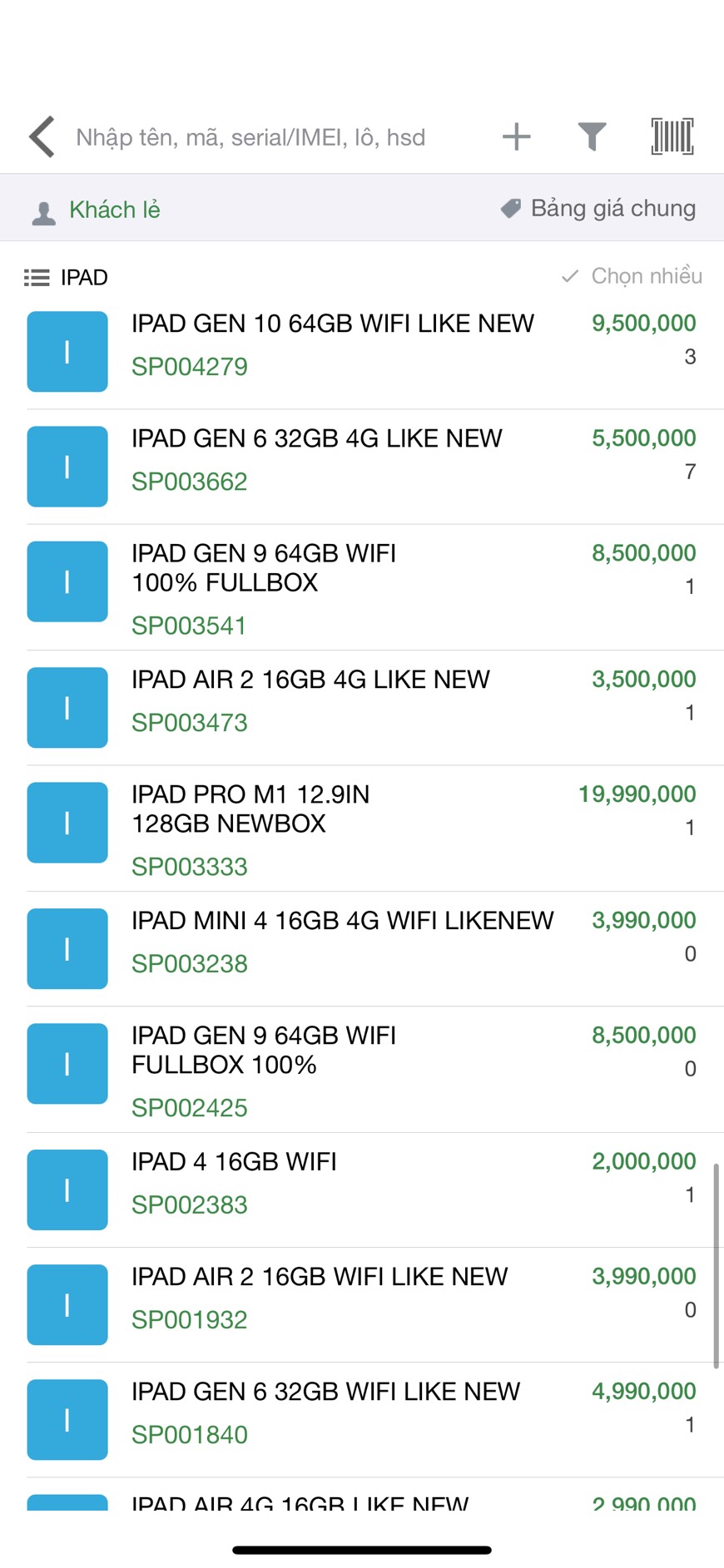Tap thumbnail of product SP001932
The width and height of the screenshot is (724, 1568).
click(67, 1305)
